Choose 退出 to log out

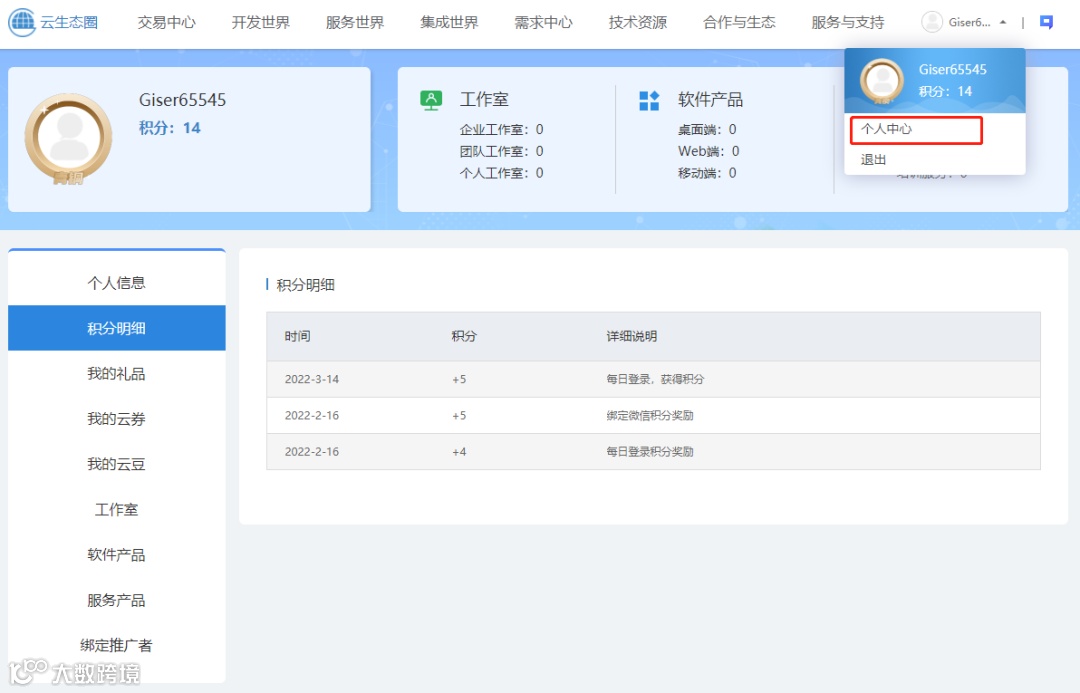873,160
